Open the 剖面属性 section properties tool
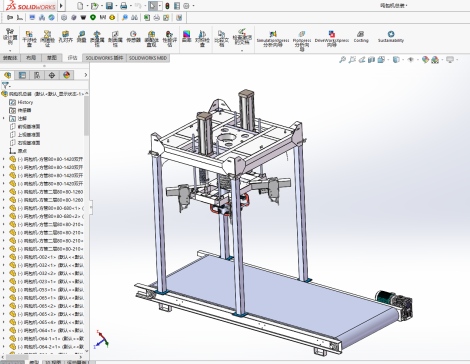 (x=115, y=39)
